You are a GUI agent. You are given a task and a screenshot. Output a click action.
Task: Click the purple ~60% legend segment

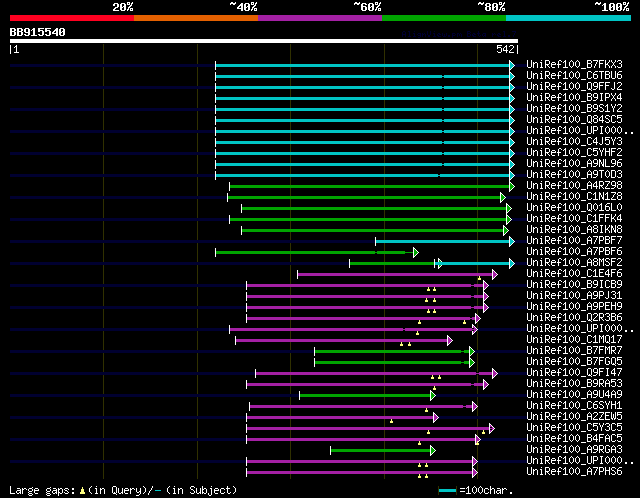coord(320,18)
